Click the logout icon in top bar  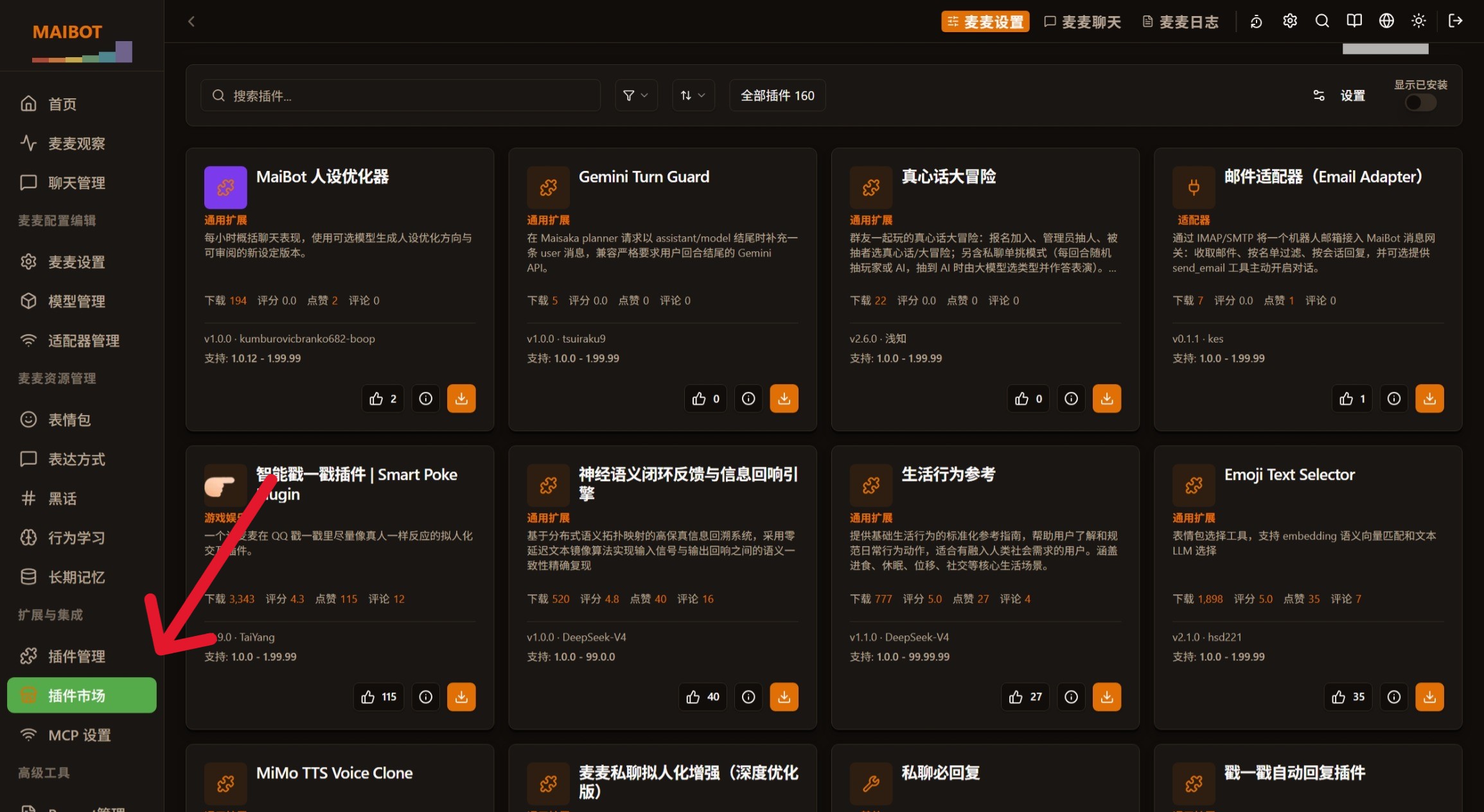[x=1455, y=21]
